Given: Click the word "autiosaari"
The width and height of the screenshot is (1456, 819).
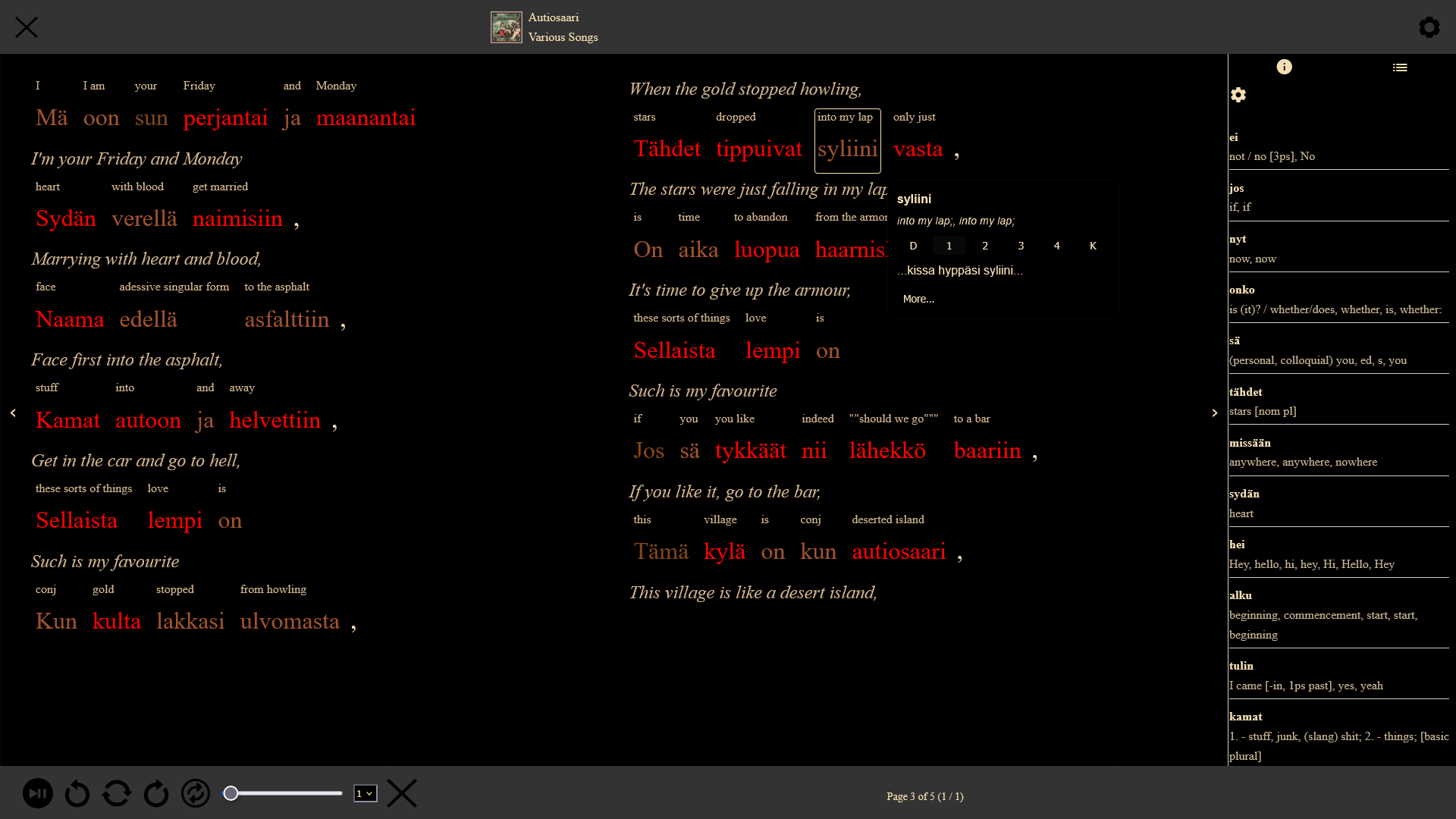Looking at the screenshot, I should pos(899,551).
